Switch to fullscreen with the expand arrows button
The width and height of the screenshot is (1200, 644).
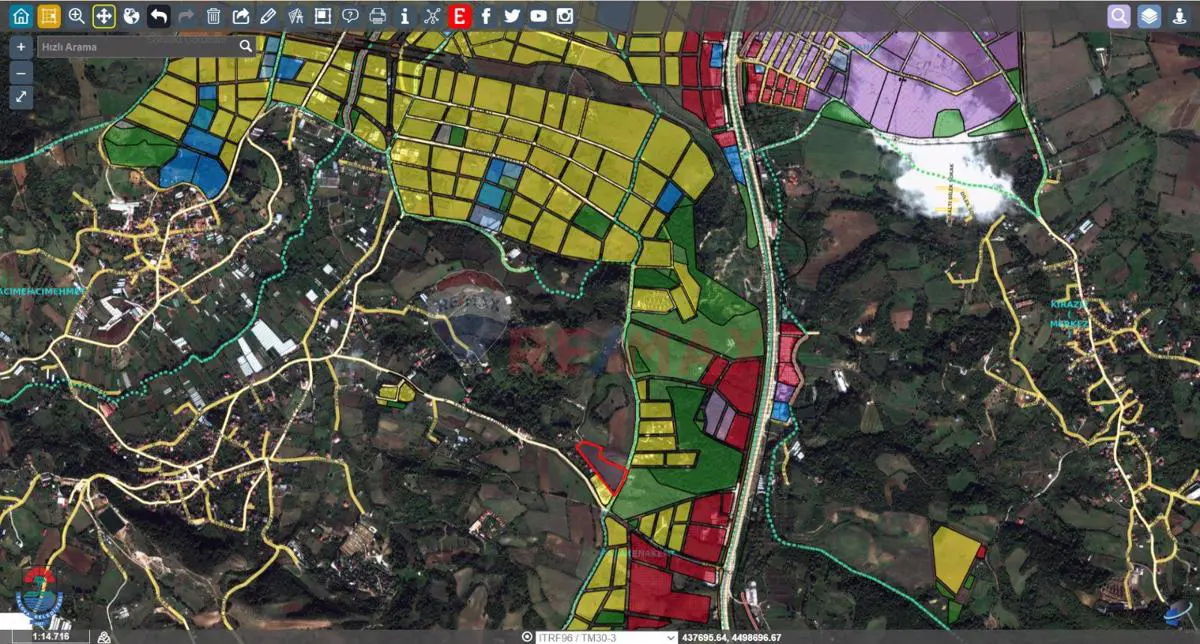click(x=21, y=97)
